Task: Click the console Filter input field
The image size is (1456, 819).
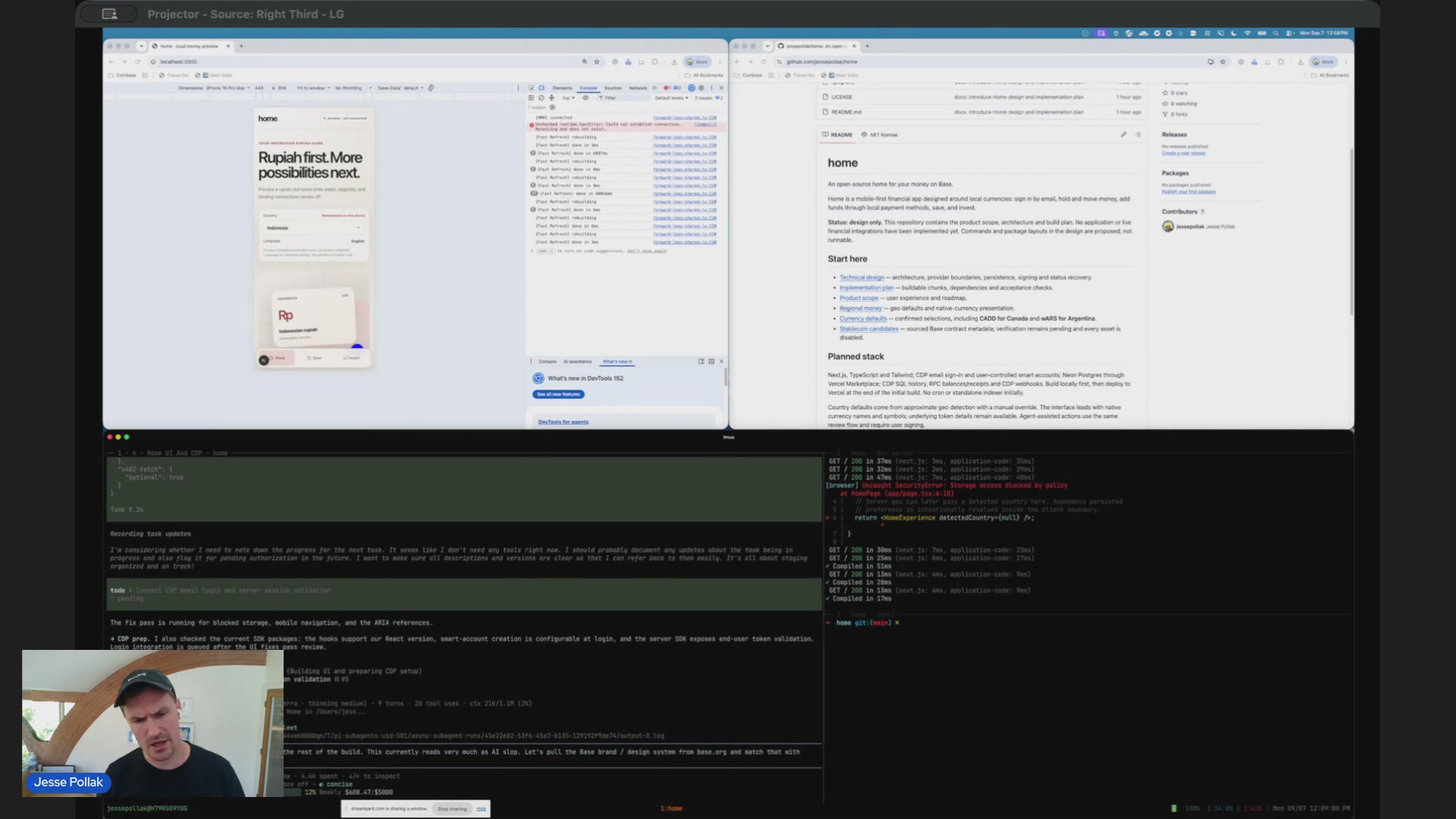Action: click(x=623, y=98)
